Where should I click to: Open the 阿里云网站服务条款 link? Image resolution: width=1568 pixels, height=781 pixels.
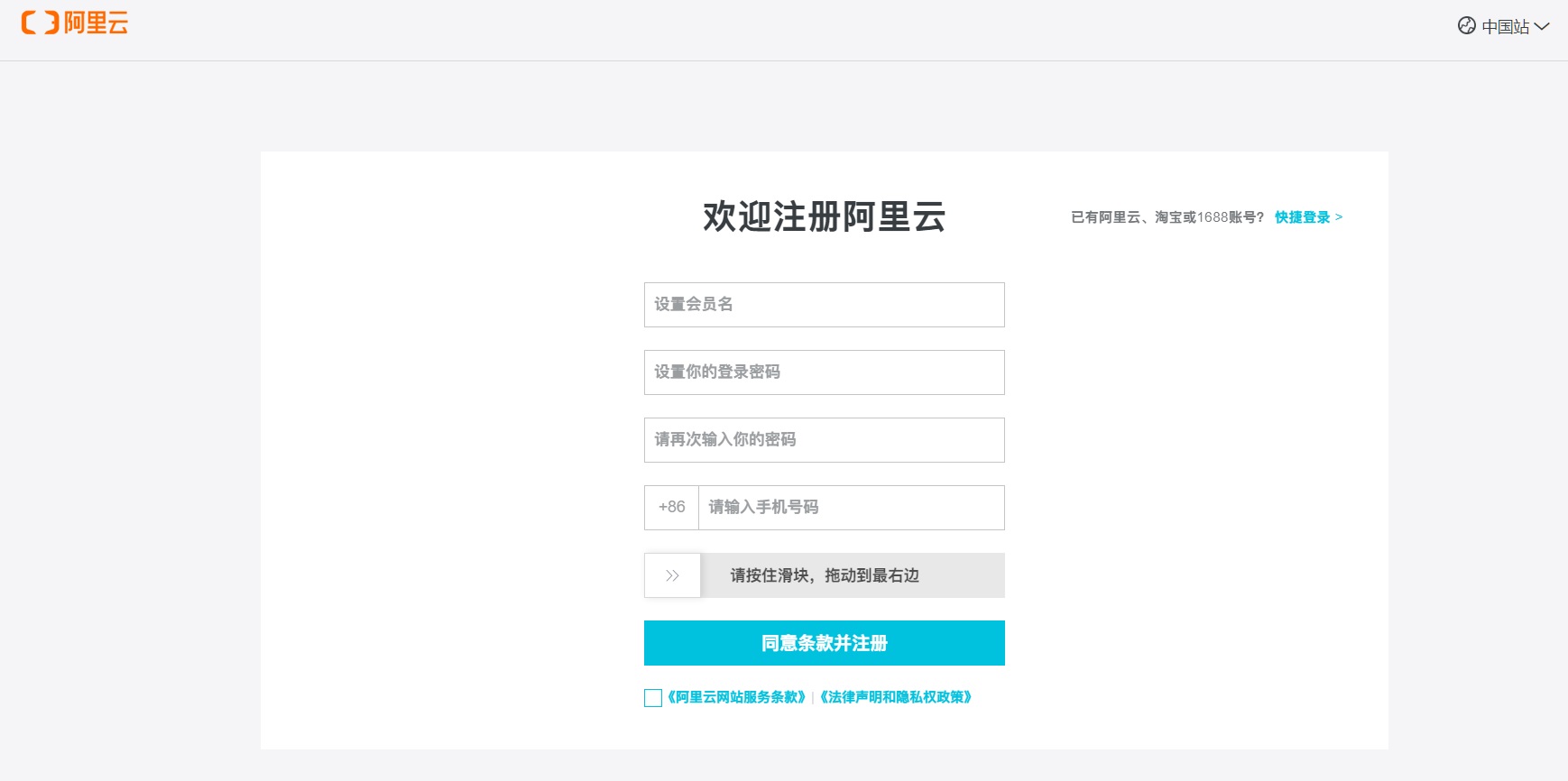736,697
